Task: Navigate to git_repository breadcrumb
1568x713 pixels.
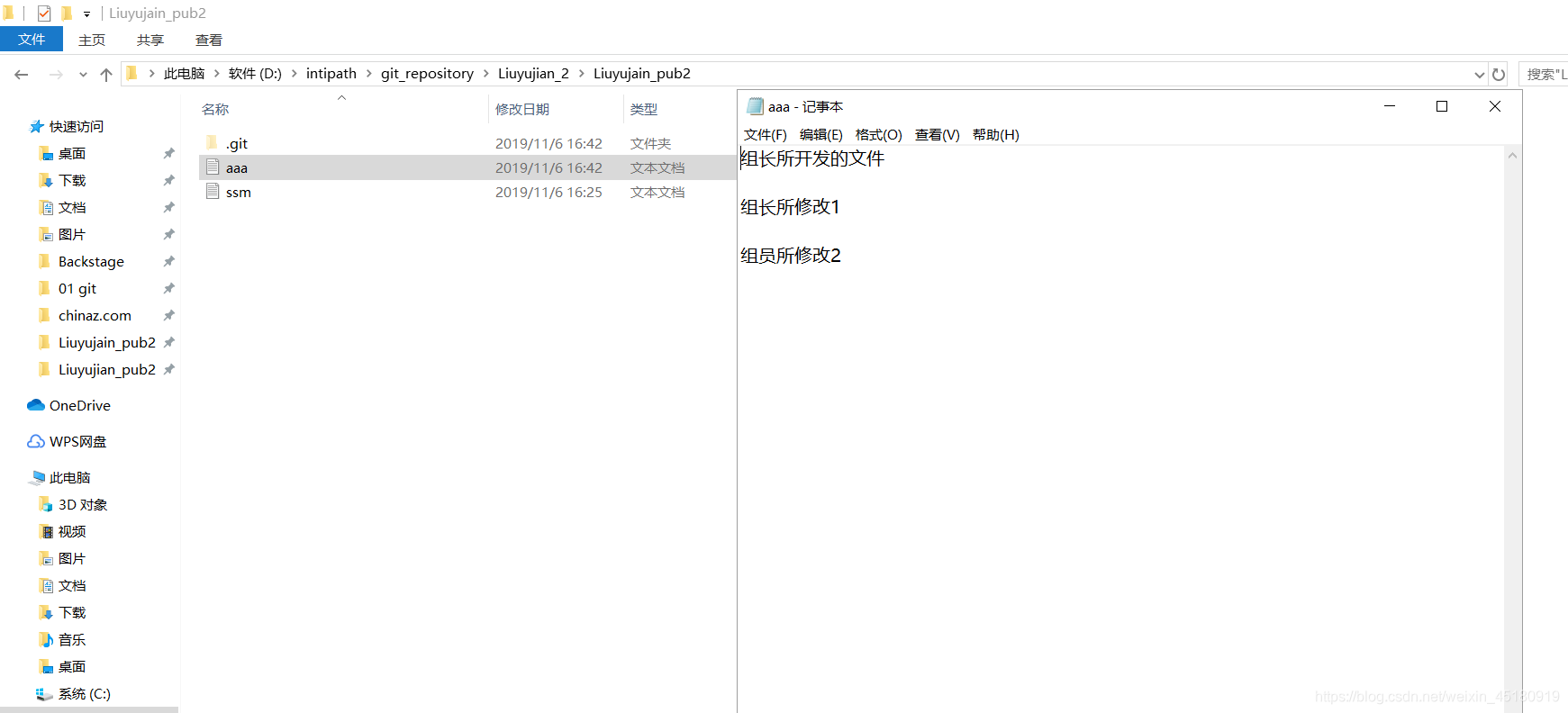Action: 427,74
